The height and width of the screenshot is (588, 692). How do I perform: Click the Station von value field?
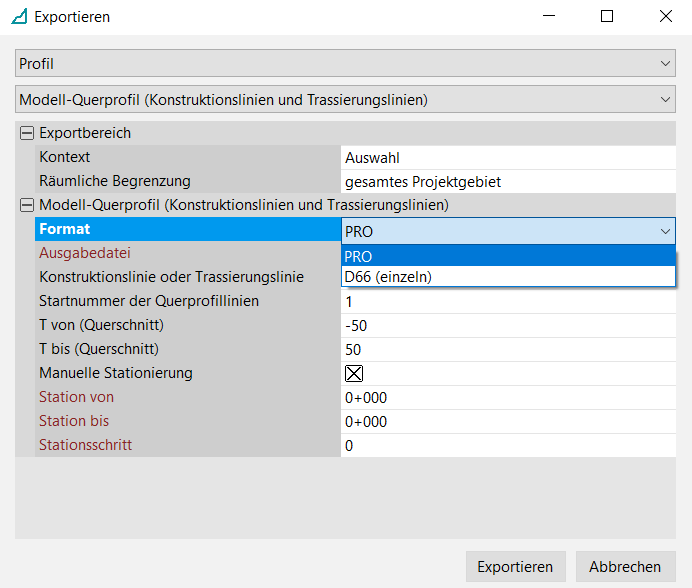click(x=508, y=398)
